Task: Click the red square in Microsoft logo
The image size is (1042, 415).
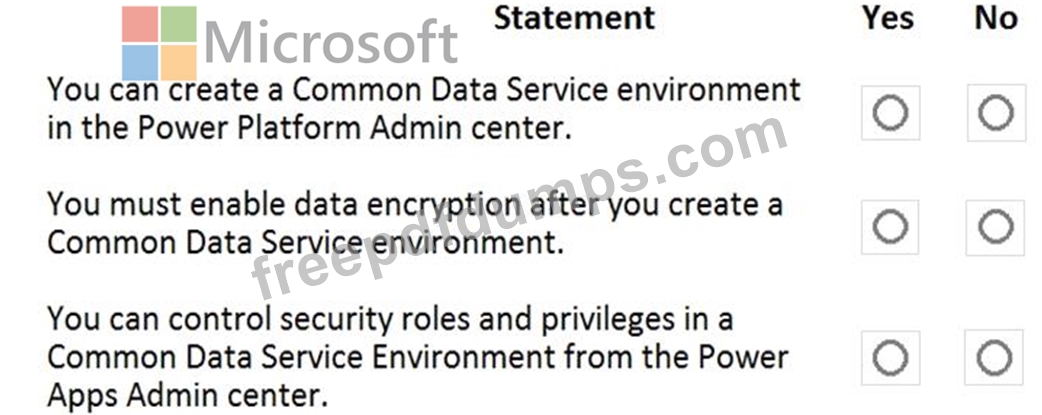Action: pos(140,24)
